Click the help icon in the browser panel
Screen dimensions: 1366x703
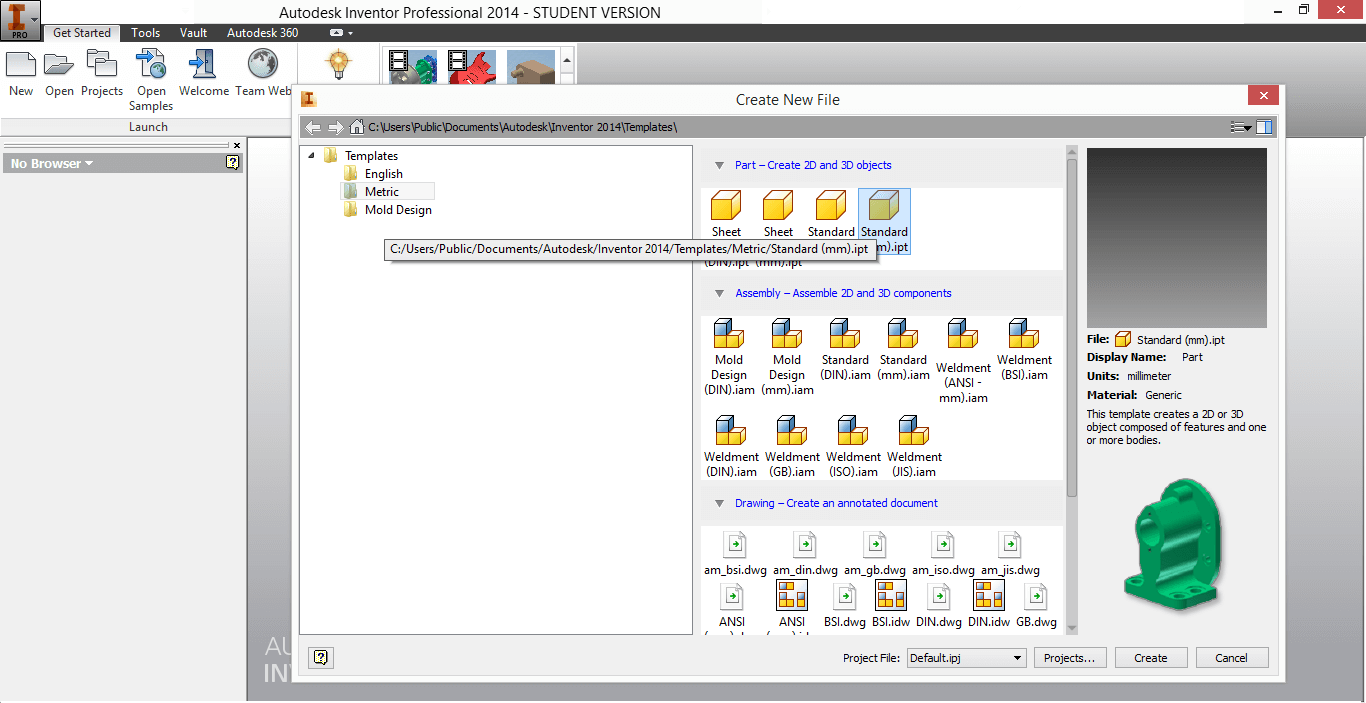(x=233, y=163)
